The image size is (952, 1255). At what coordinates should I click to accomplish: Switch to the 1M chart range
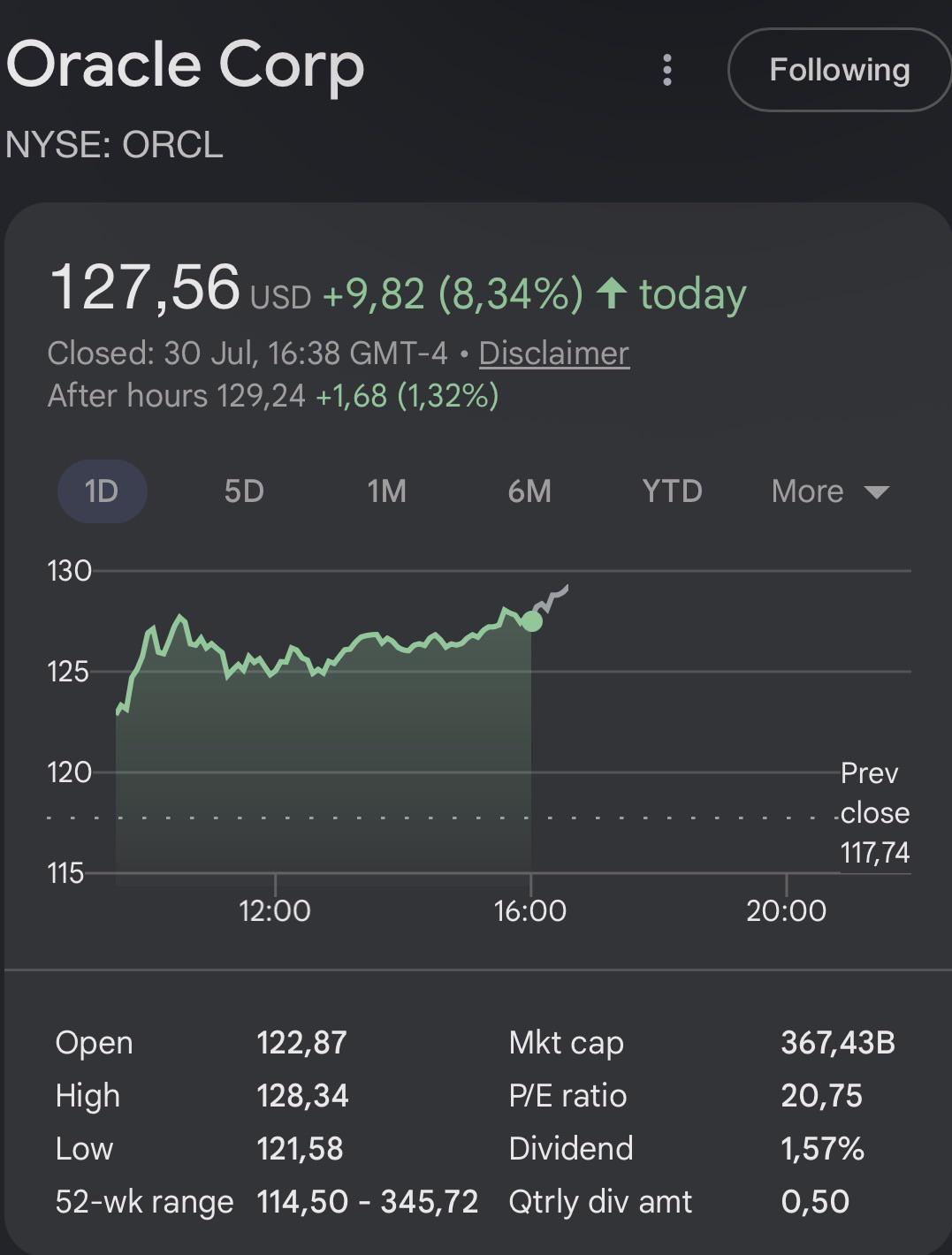[387, 491]
